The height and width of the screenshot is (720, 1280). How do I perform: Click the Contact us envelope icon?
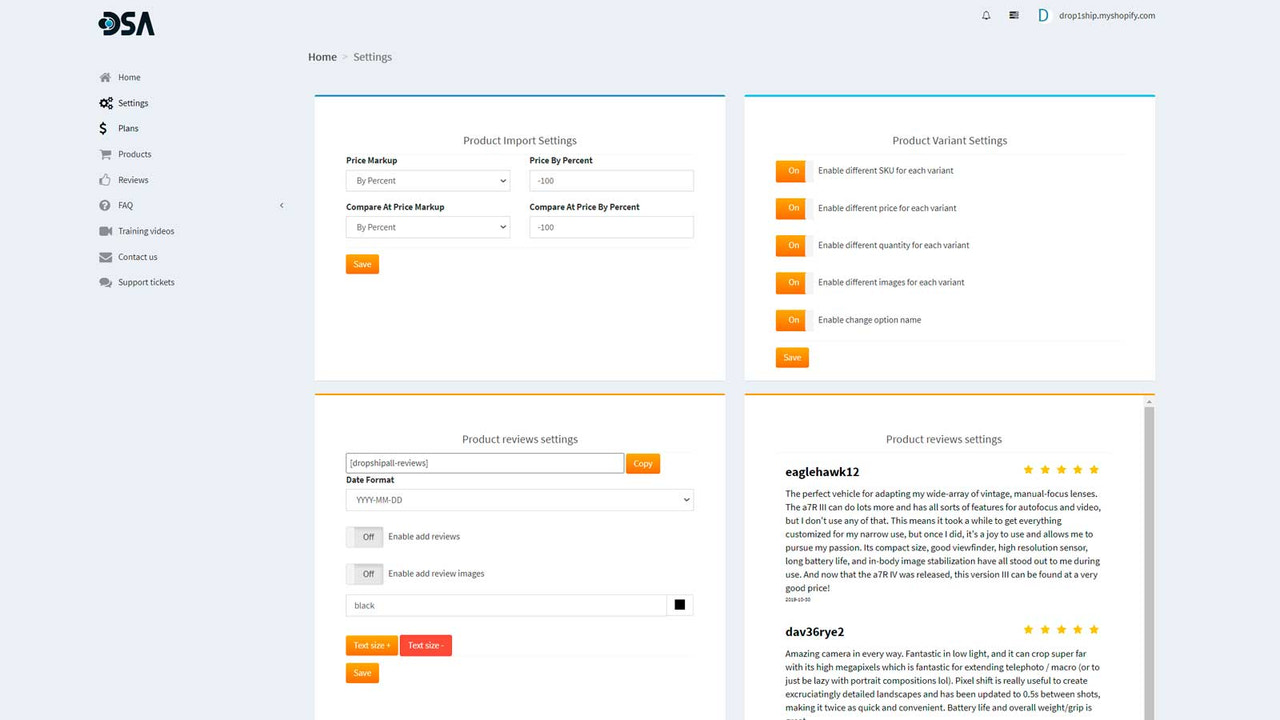tap(105, 257)
